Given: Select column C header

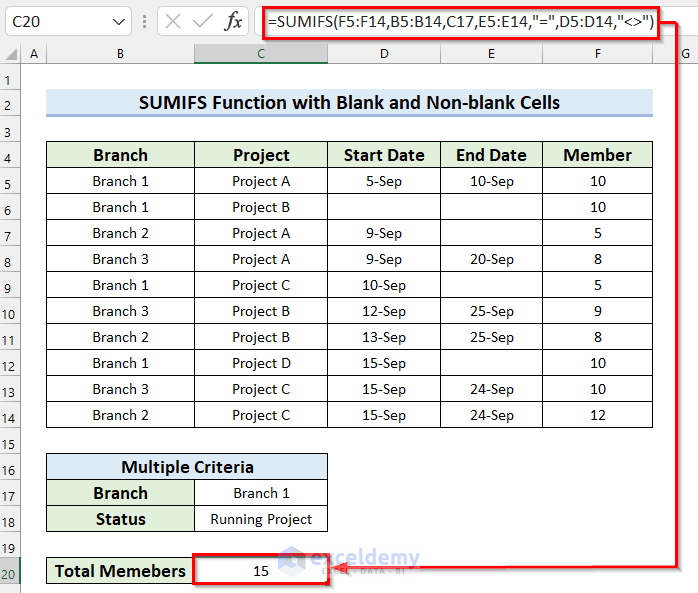Looking at the screenshot, I should (x=261, y=54).
